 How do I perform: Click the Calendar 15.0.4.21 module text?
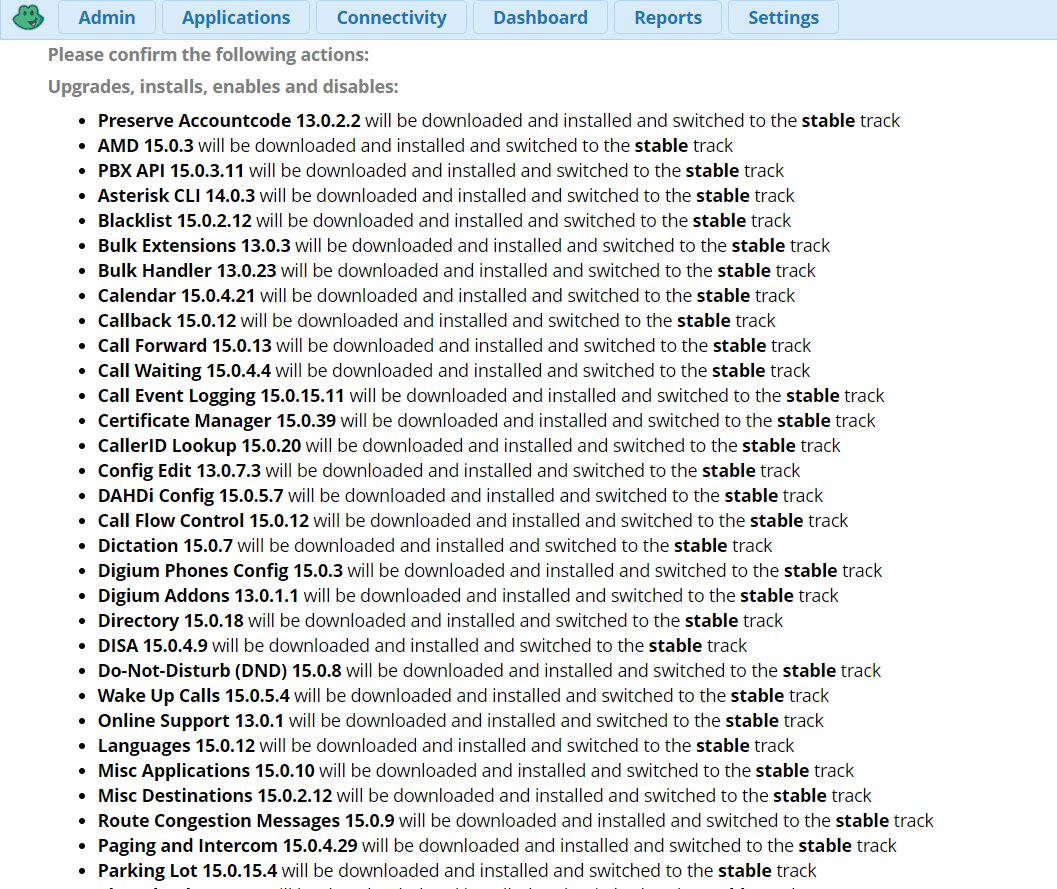(177, 296)
